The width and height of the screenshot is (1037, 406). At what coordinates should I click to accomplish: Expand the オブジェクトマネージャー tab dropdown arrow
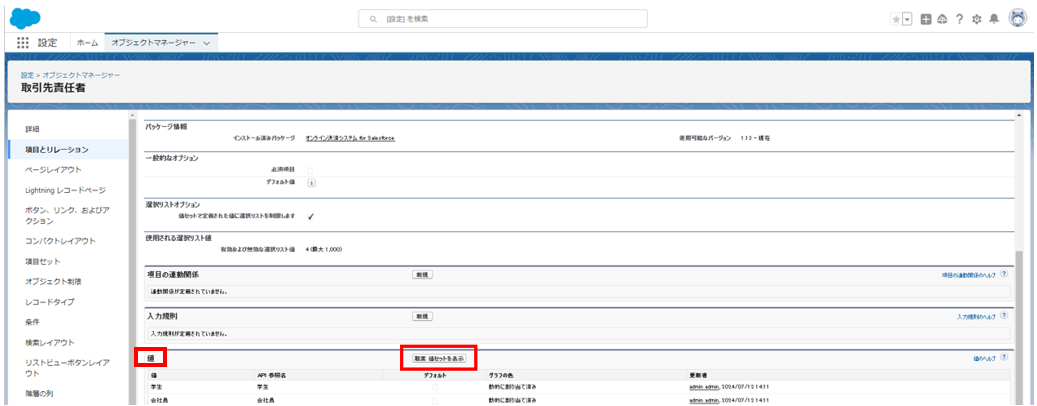(x=207, y=43)
